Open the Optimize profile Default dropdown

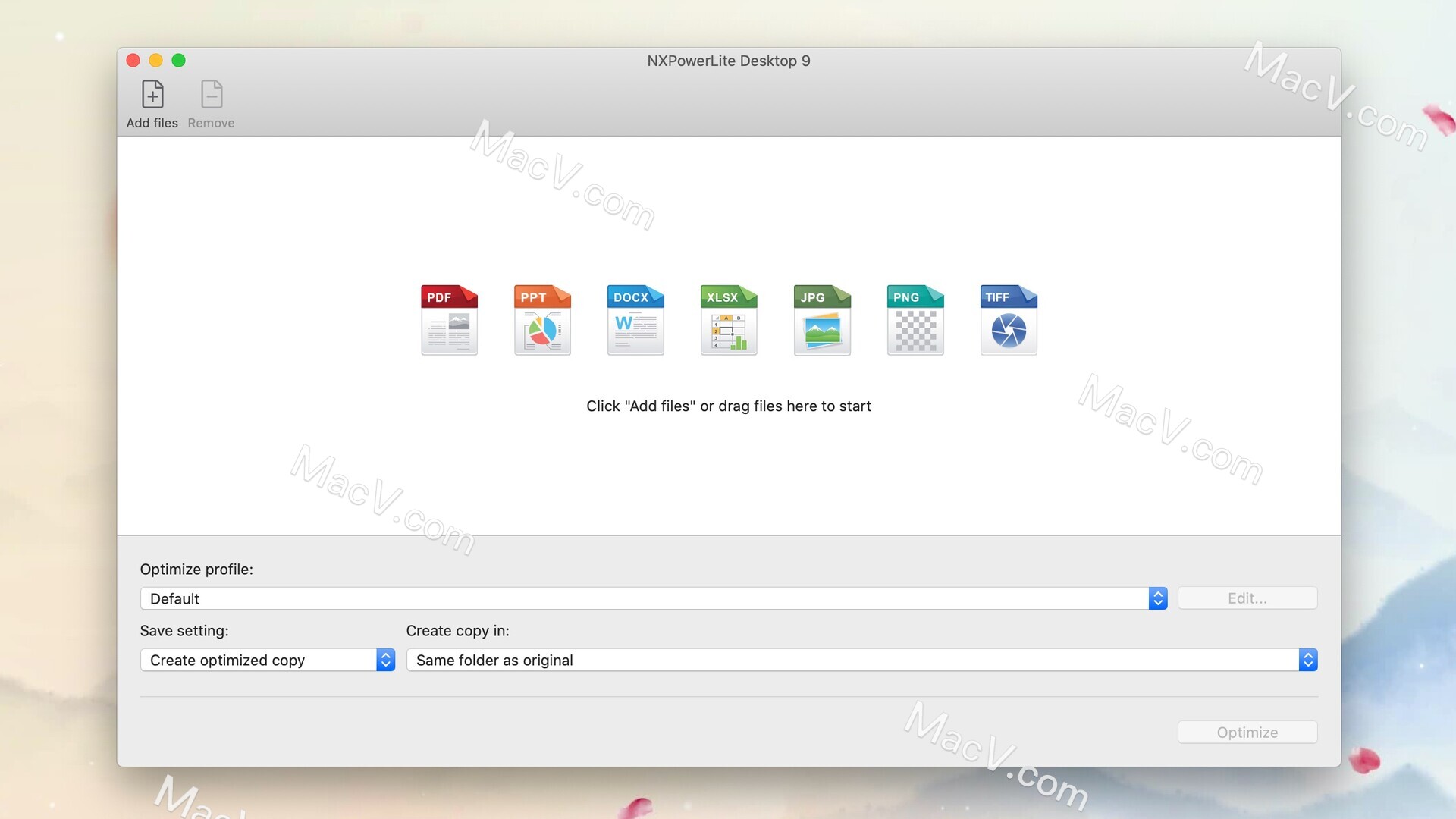click(654, 598)
